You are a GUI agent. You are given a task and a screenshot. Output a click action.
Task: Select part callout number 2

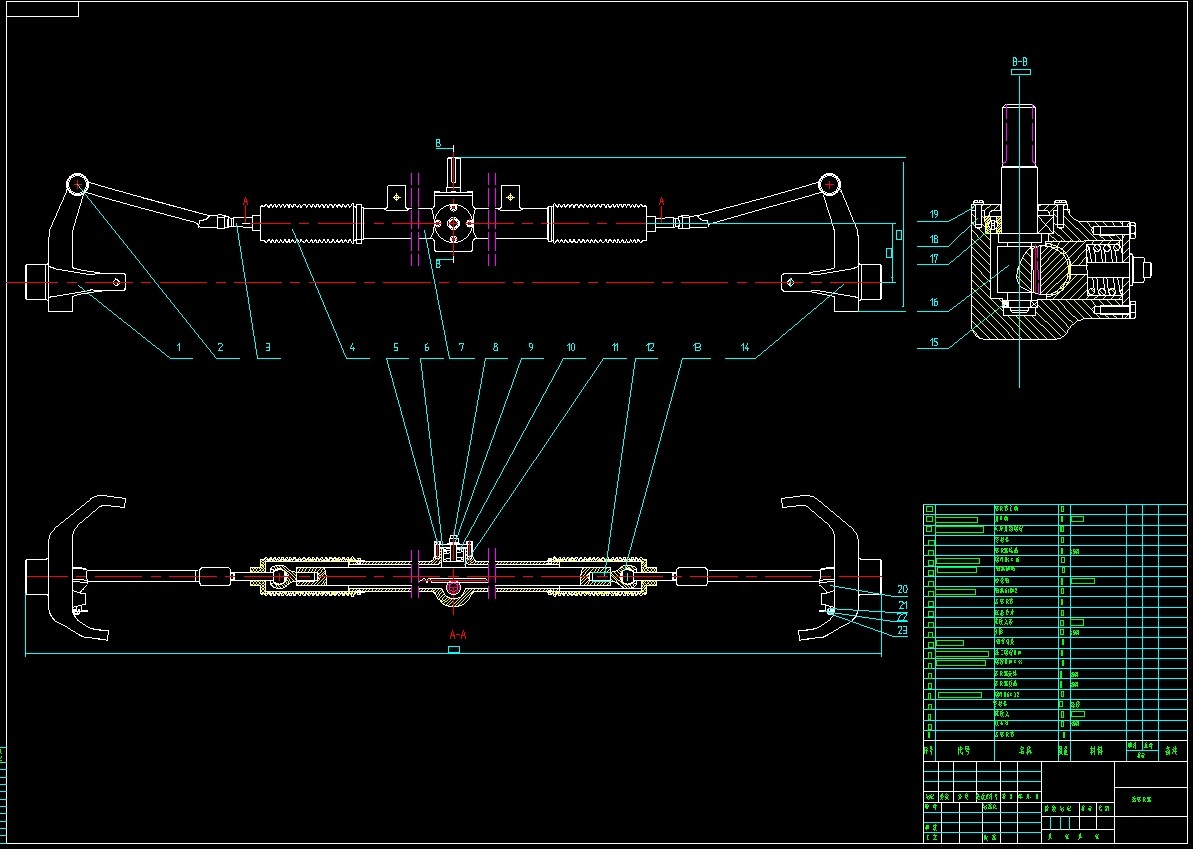pos(220,348)
